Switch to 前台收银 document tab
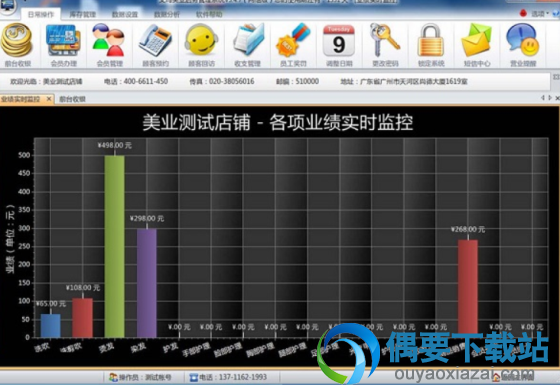 [72, 99]
